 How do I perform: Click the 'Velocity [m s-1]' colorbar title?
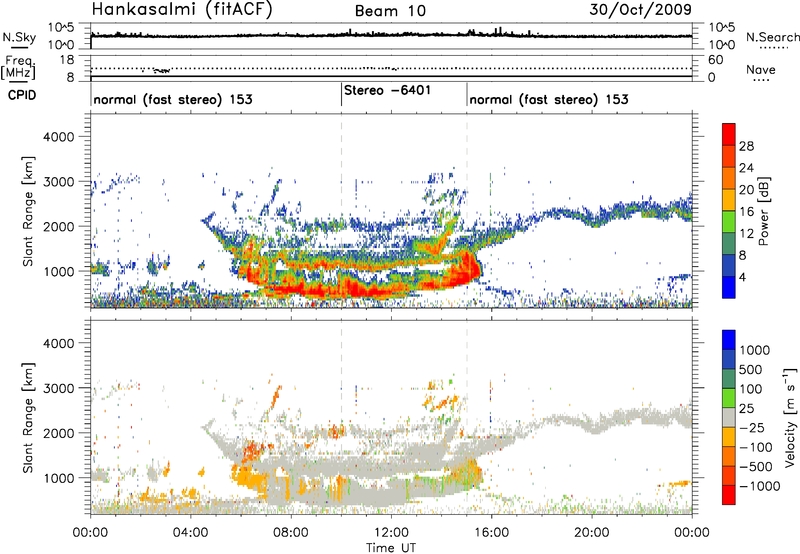coord(789,417)
